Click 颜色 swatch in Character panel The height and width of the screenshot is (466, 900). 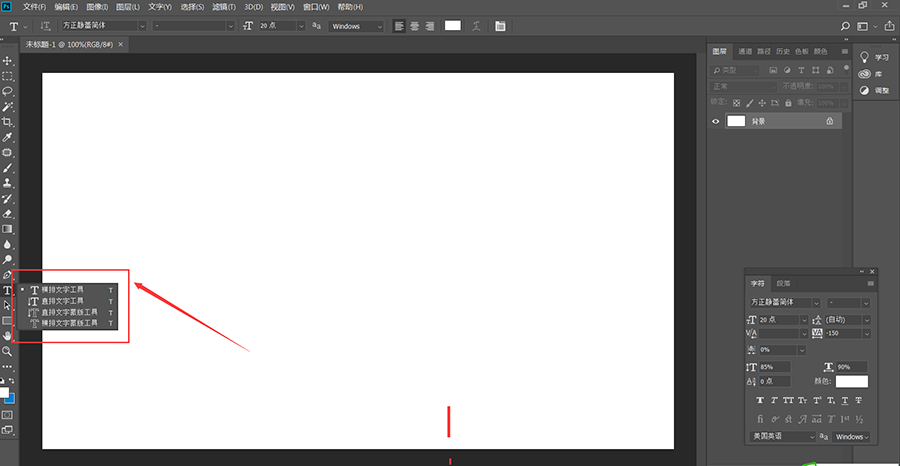852,381
